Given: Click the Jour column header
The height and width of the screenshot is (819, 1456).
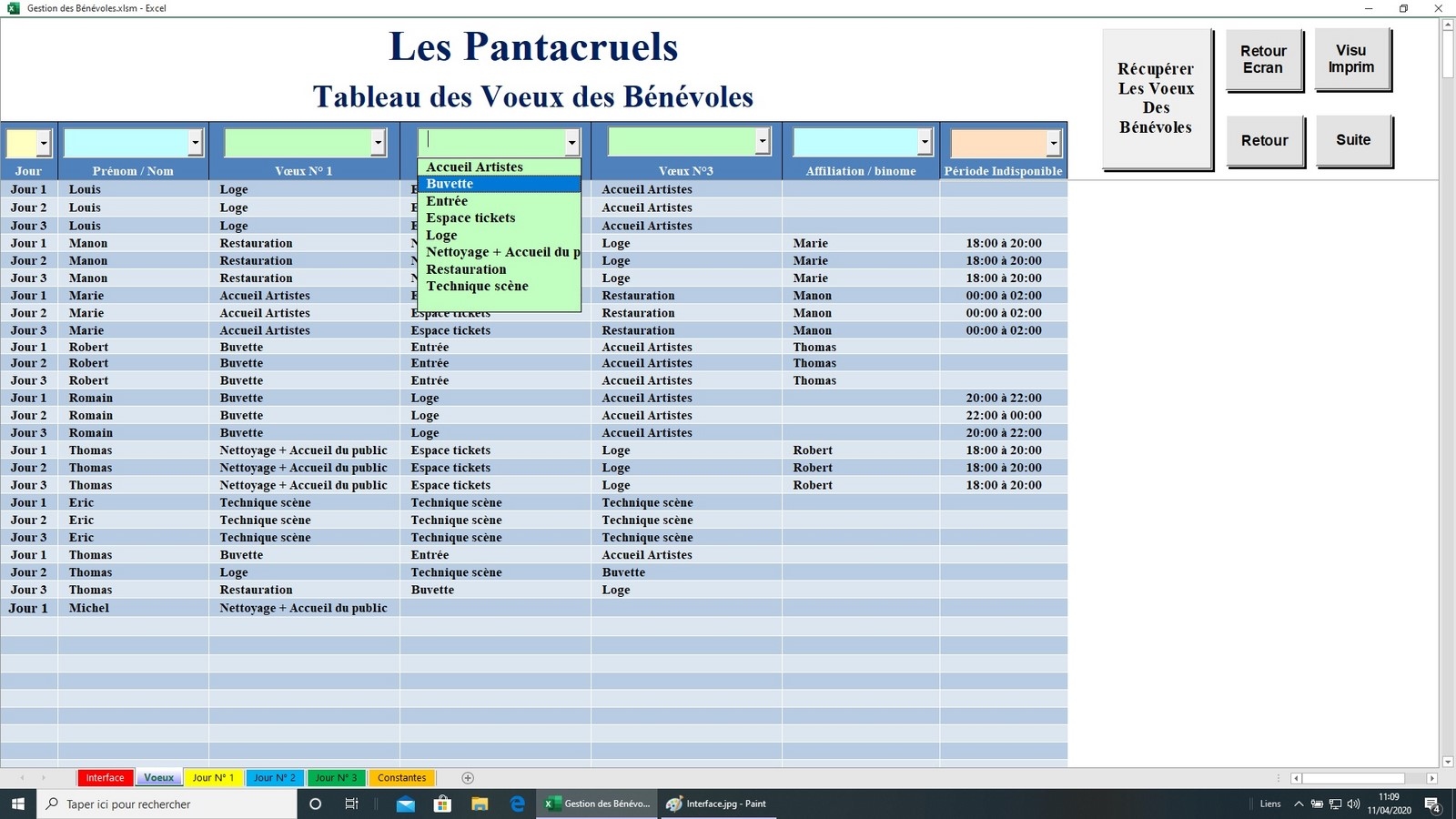Looking at the screenshot, I should click(28, 171).
